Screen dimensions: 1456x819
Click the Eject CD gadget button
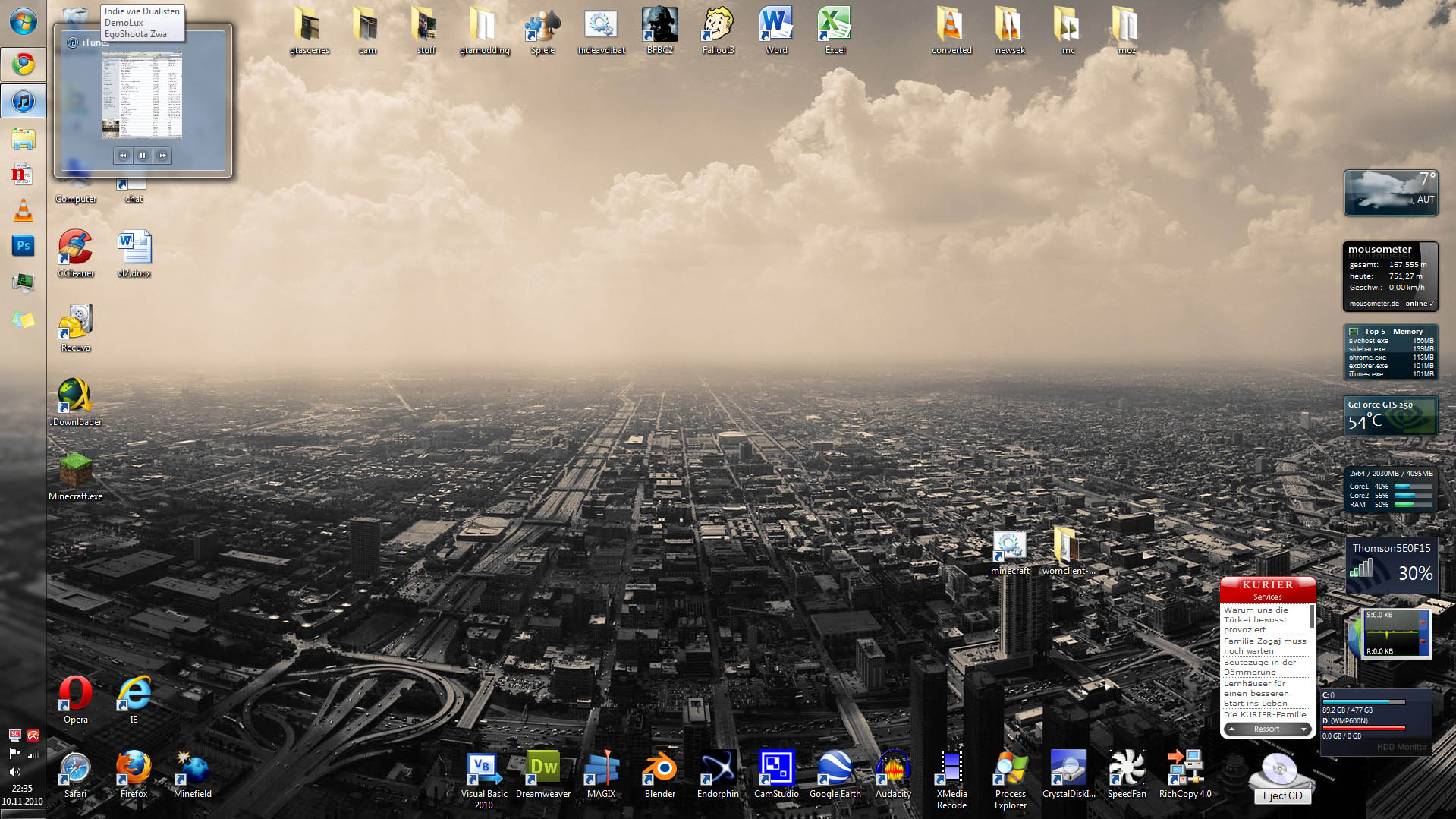[x=1282, y=795]
